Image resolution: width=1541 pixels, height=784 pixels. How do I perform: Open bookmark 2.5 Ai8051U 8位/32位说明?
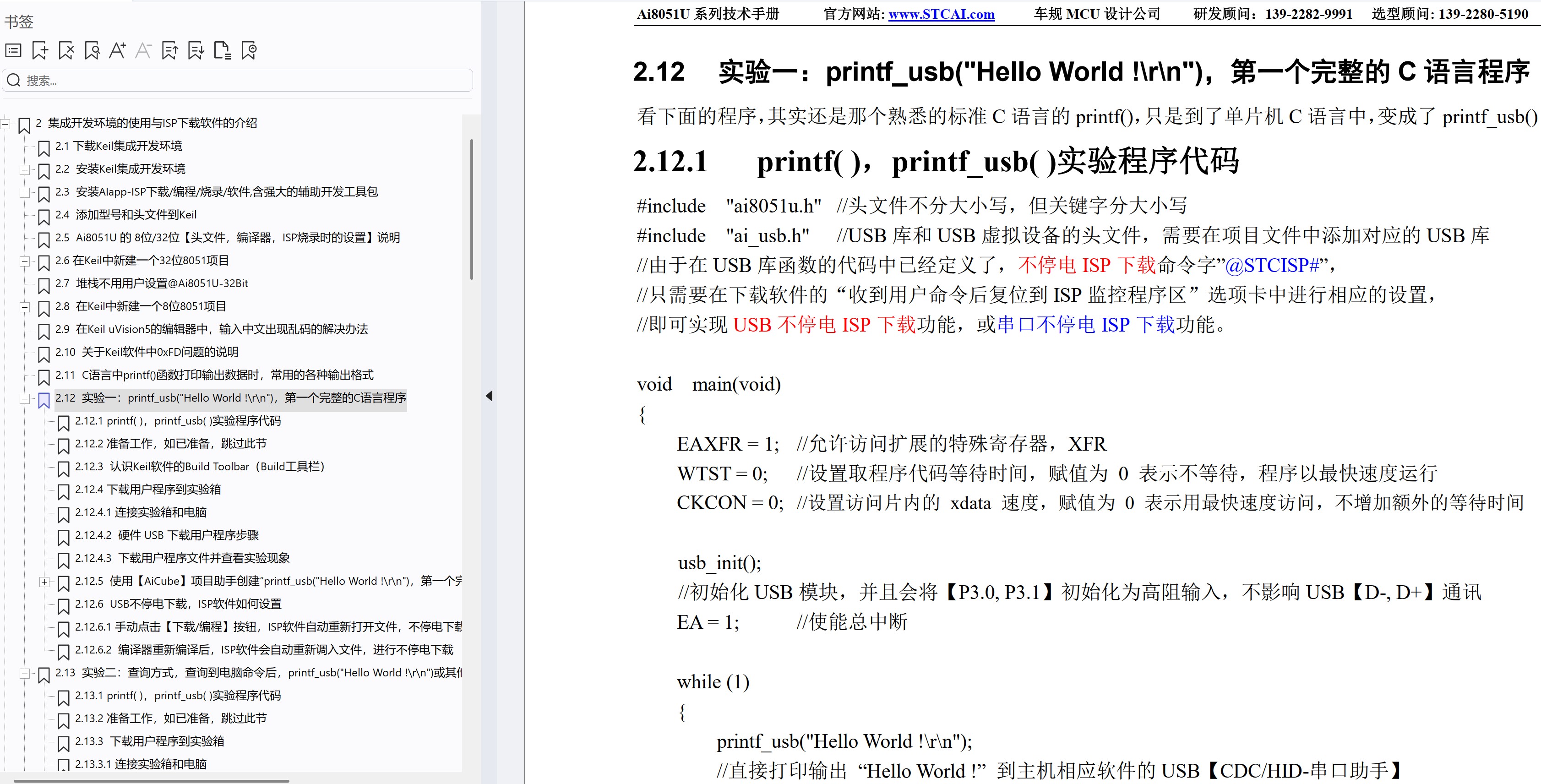pos(227,237)
